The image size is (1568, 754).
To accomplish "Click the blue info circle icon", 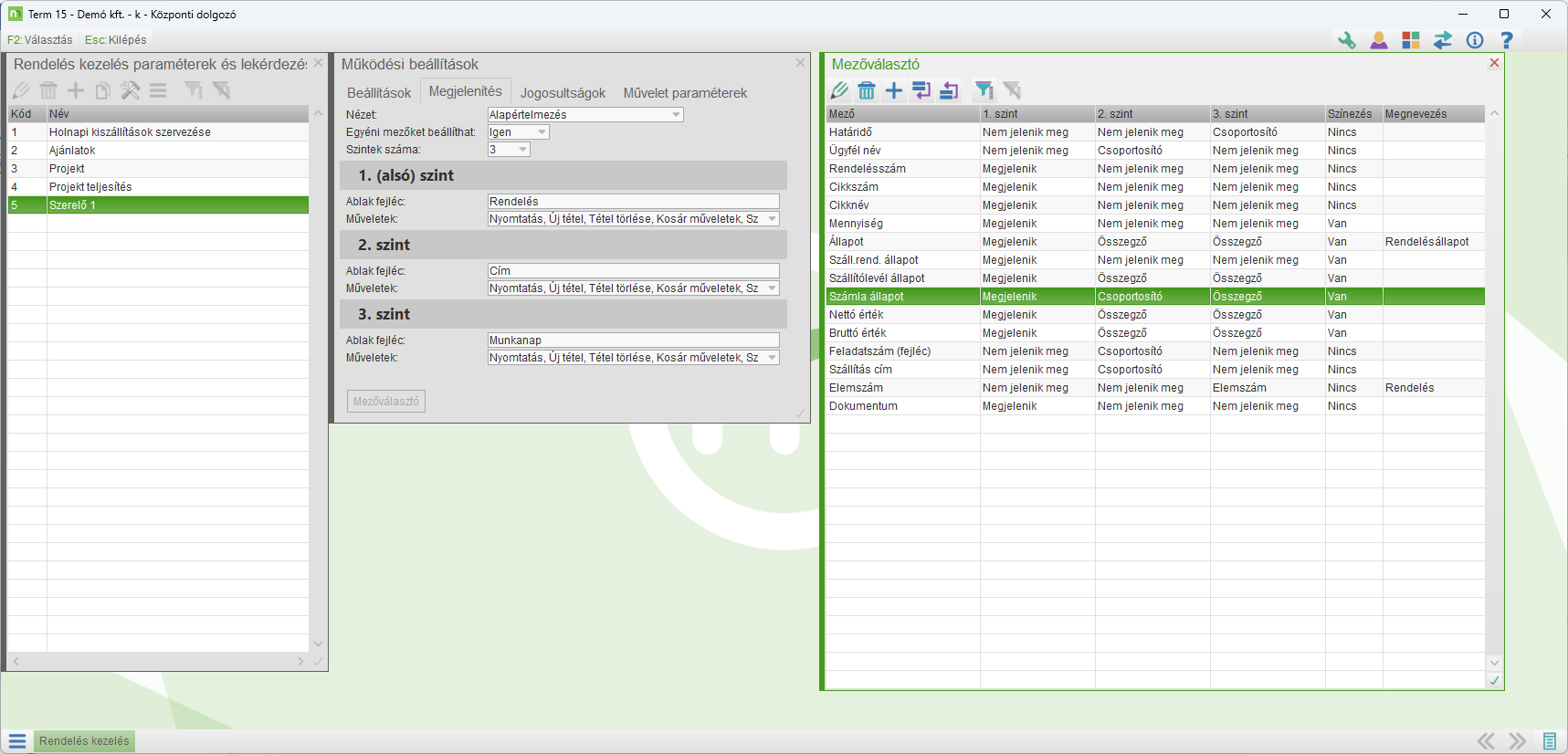I will point(1475,40).
